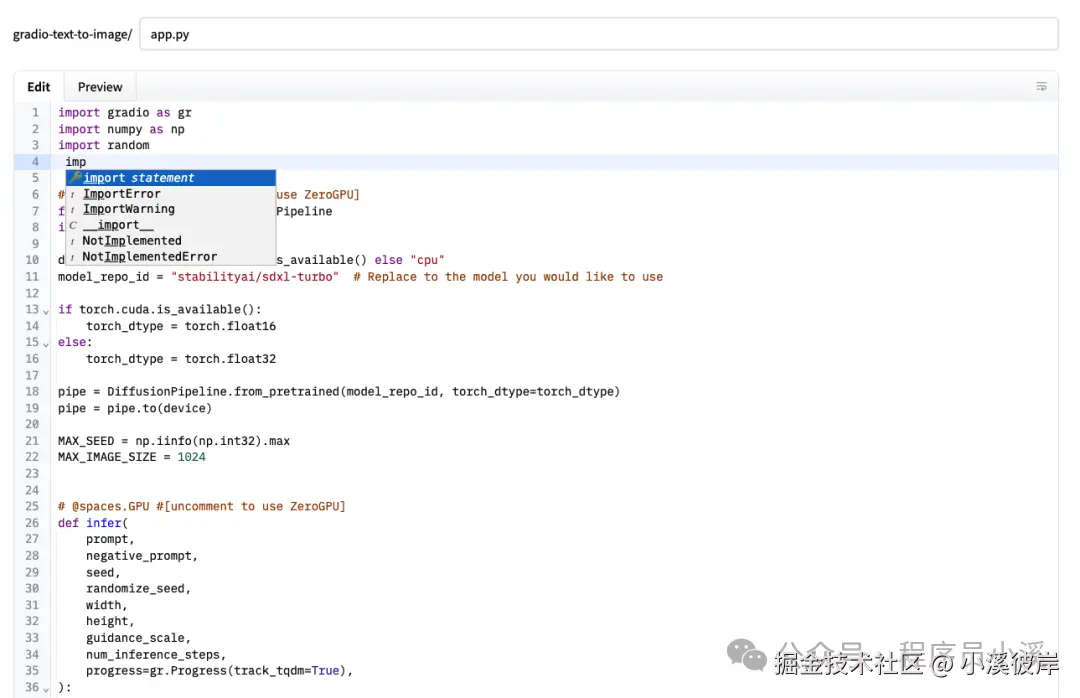Screen dimensions: 1080x698
Task: Click line number 18 in the gutter
Action: [x=32, y=391]
